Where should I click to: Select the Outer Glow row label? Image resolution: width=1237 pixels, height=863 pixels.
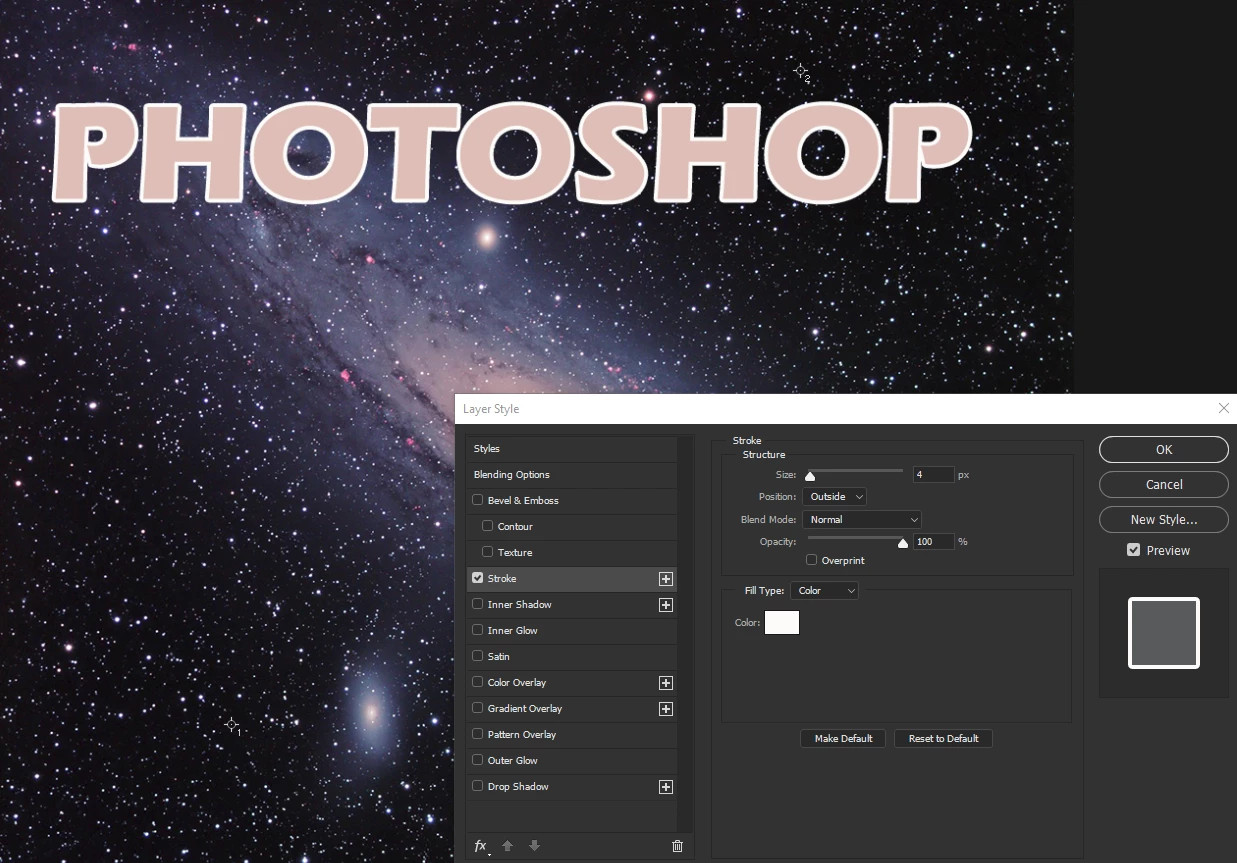point(513,761)
